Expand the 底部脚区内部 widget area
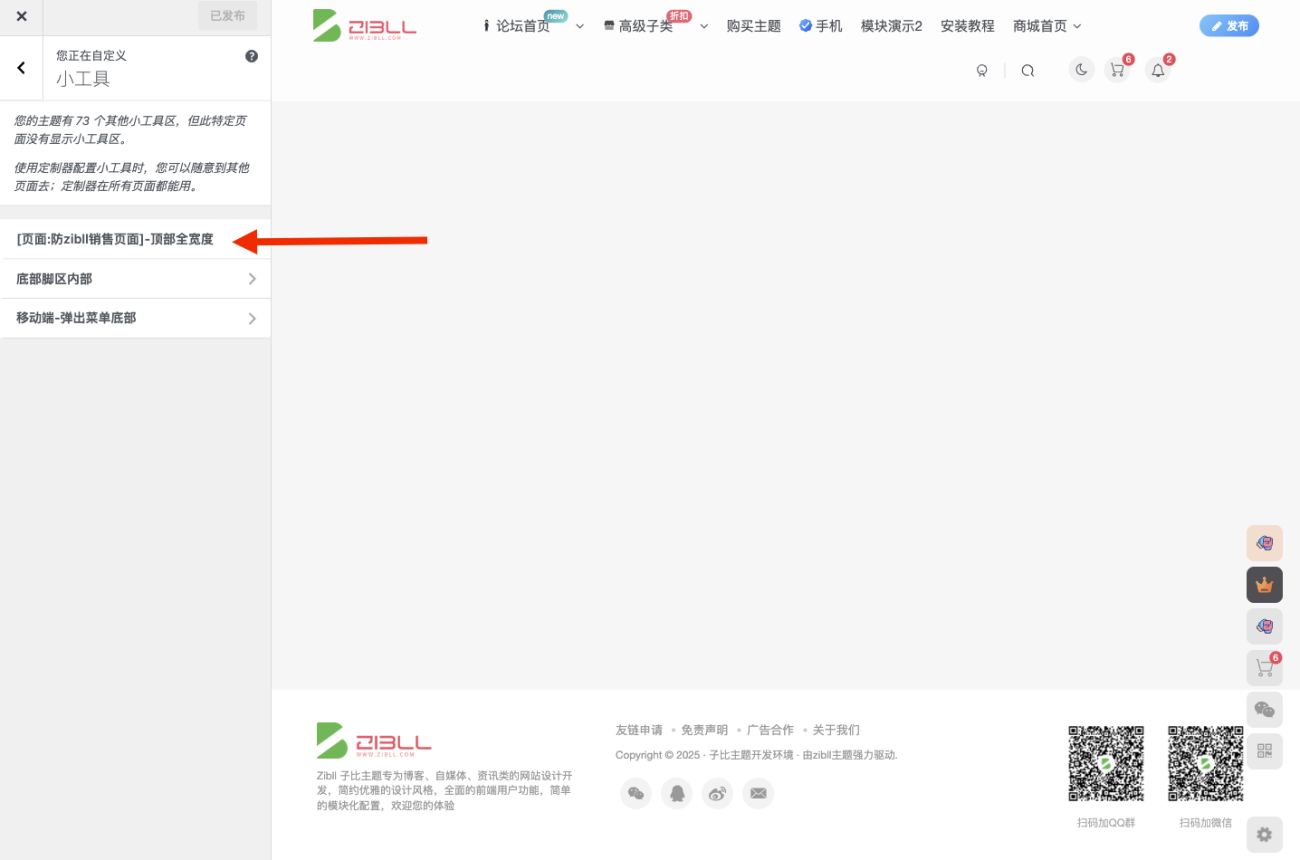1300x860 pixels. [x=135, y=279]
